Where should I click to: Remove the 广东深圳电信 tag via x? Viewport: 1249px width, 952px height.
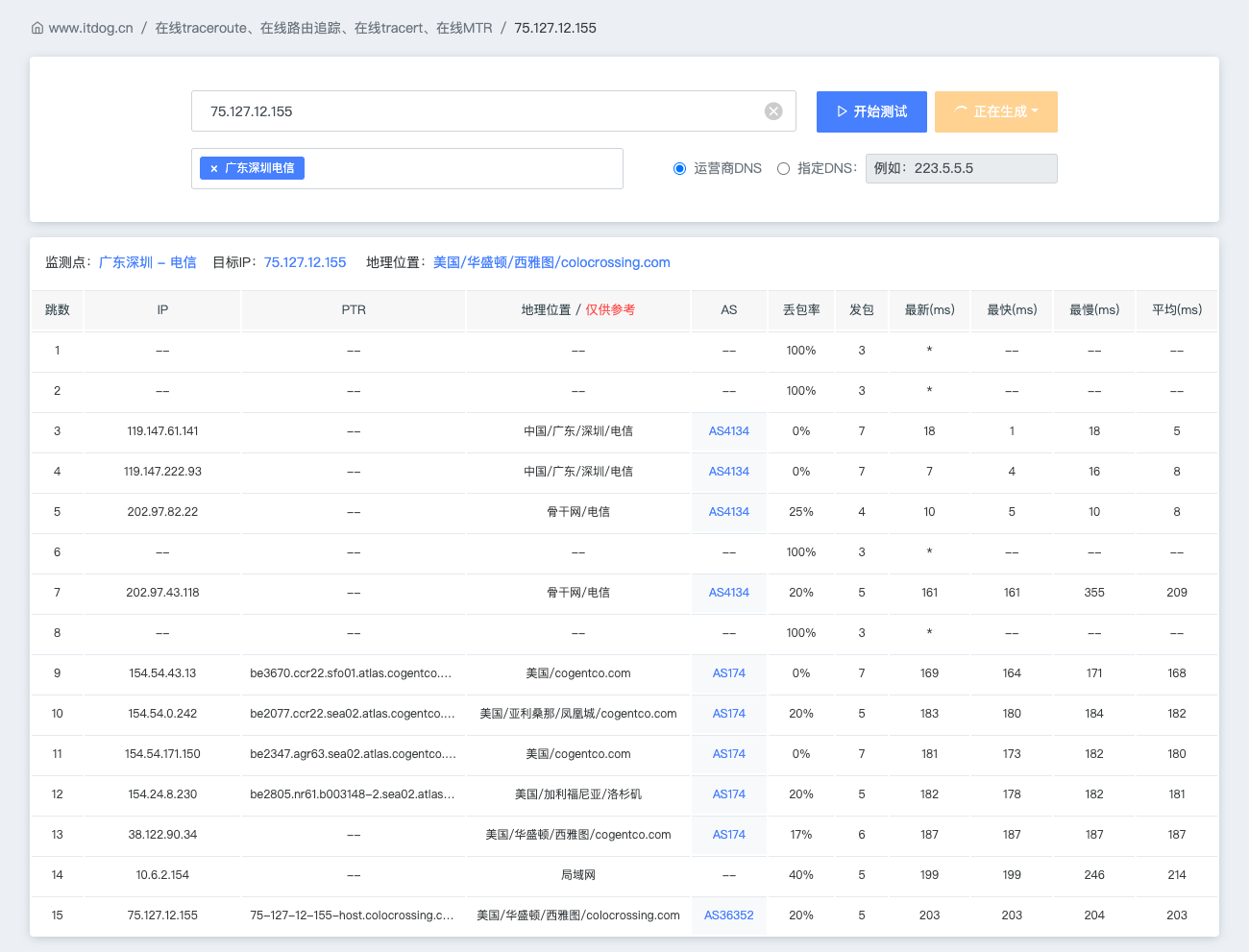tap(213, 168)
